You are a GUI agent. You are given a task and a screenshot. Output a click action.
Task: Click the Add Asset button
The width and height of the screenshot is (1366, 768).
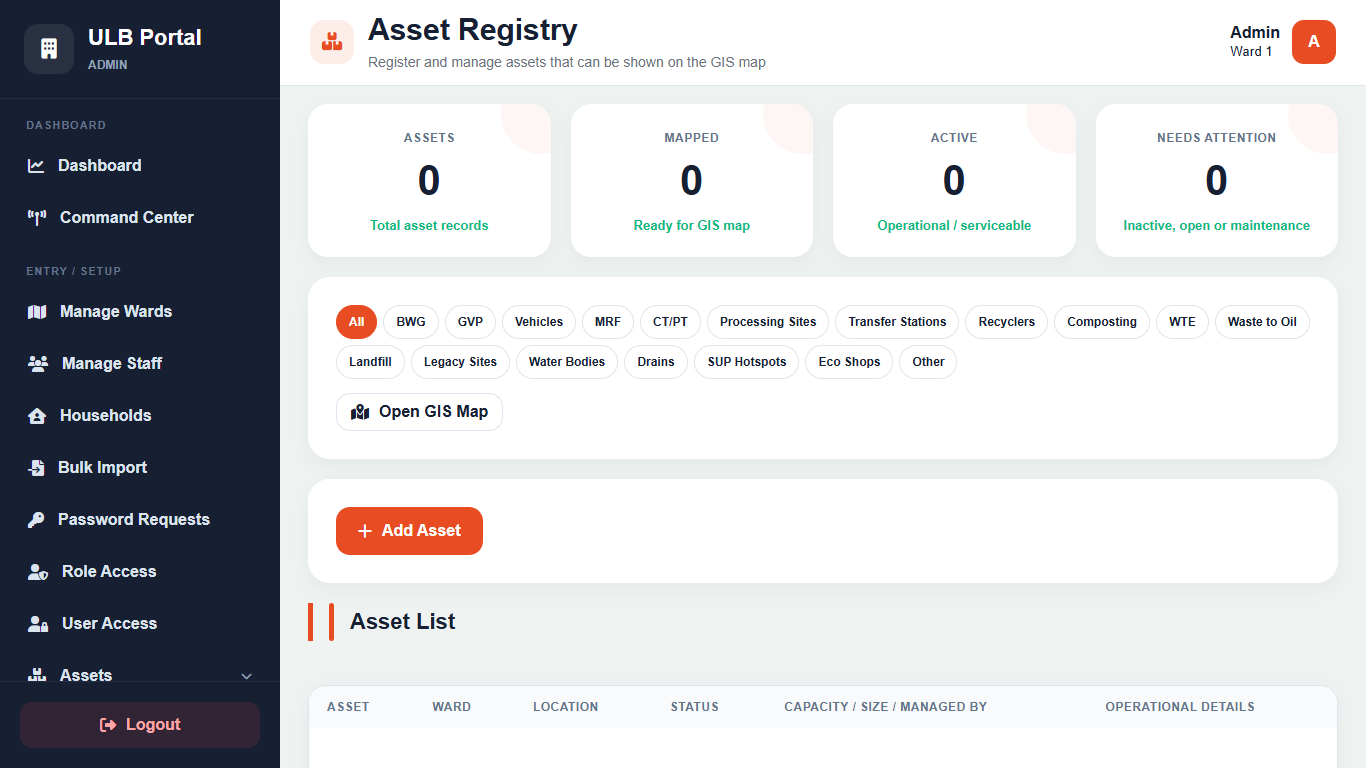pos(409,531)
